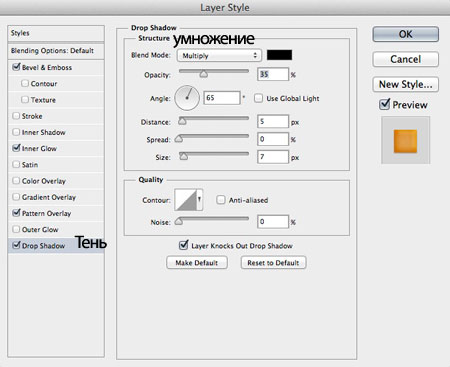Click the Distance value field
450x367 pixels.
[x=273, y=122]
